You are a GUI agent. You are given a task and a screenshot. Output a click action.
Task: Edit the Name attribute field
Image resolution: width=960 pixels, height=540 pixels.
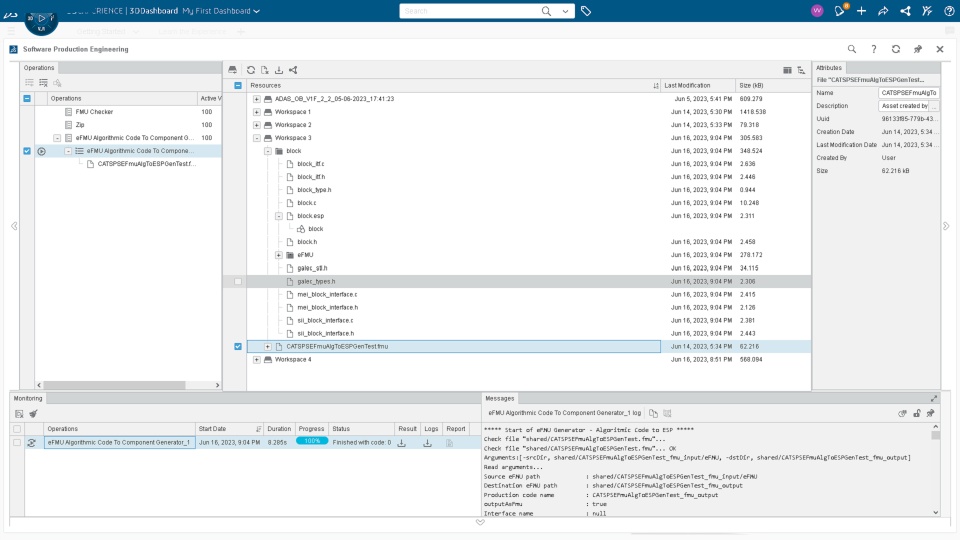point(909,92)
